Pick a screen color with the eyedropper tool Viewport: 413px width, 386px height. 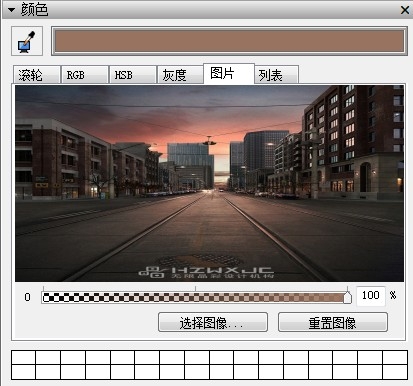coord(27,41)
